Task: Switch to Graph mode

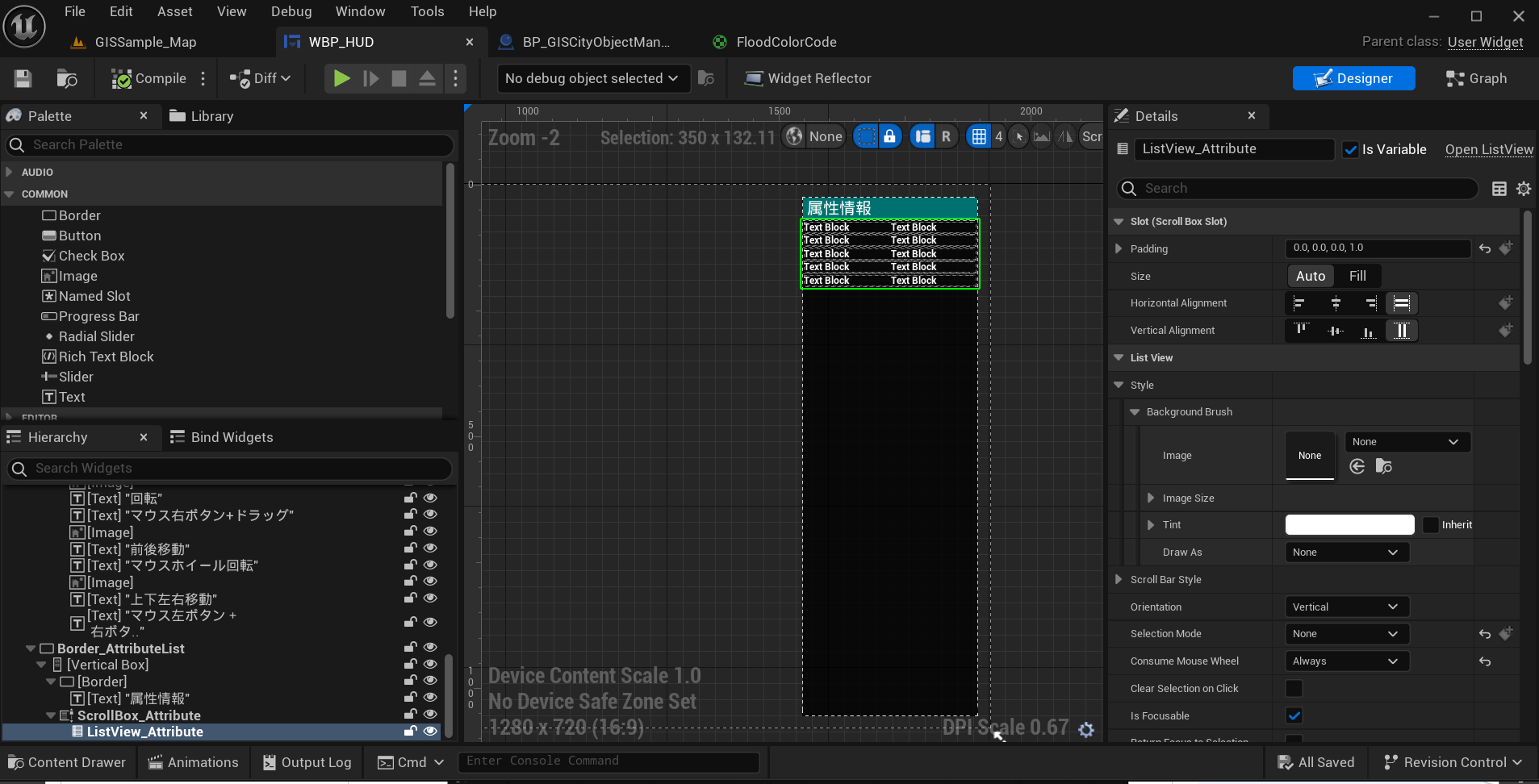Action: 1476,78
